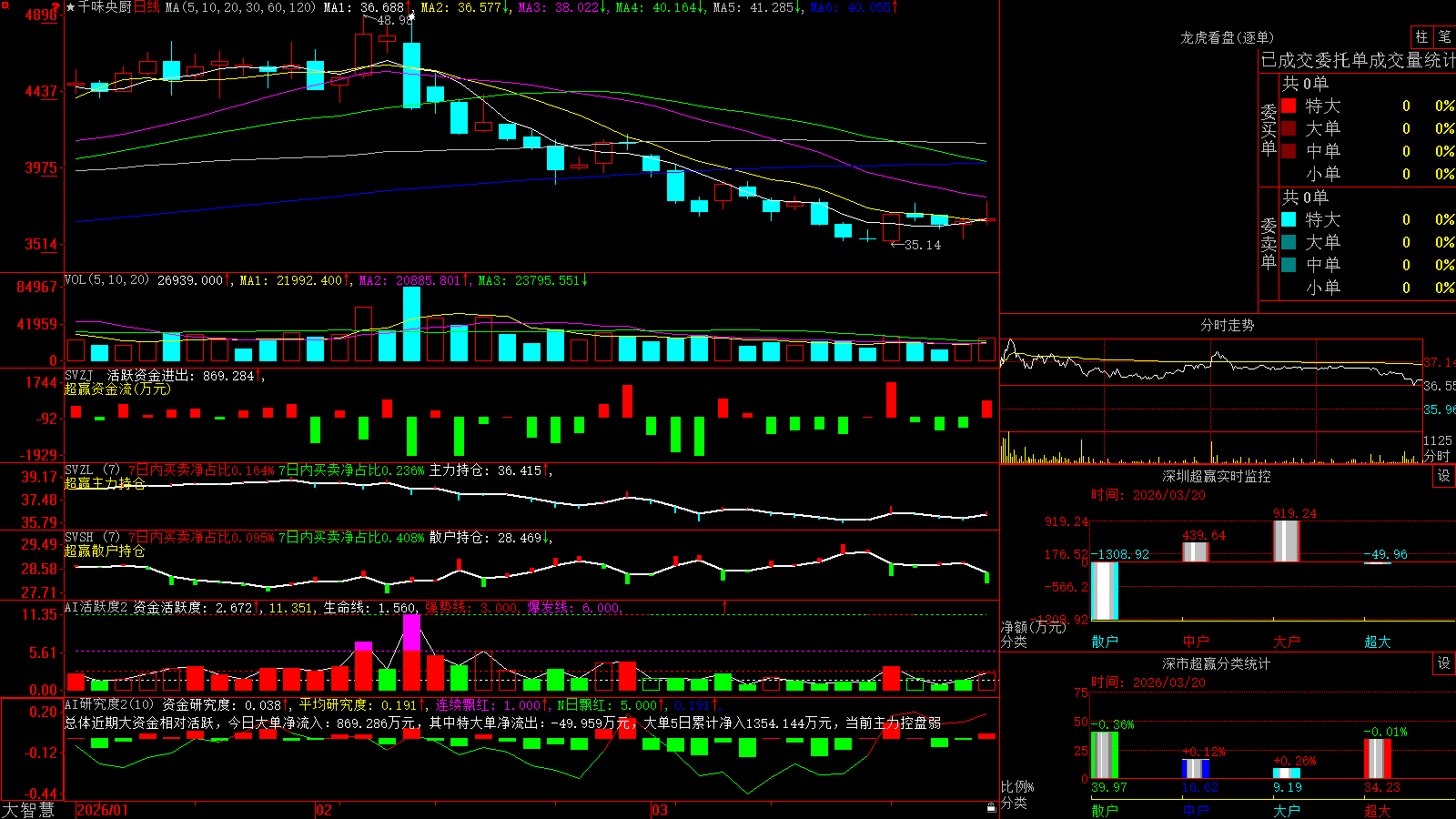Click the SVSH (7) indicator label
This screenshot has width=1456, height=819.
pos(92,538)
